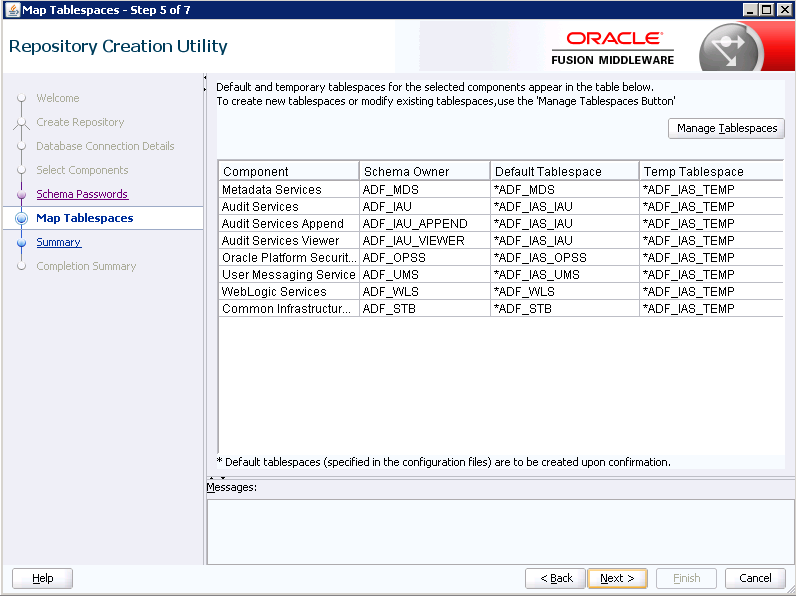Click the Default Tablespace column header
This screenshot has width=796, height=596.
tap(565, 171)
